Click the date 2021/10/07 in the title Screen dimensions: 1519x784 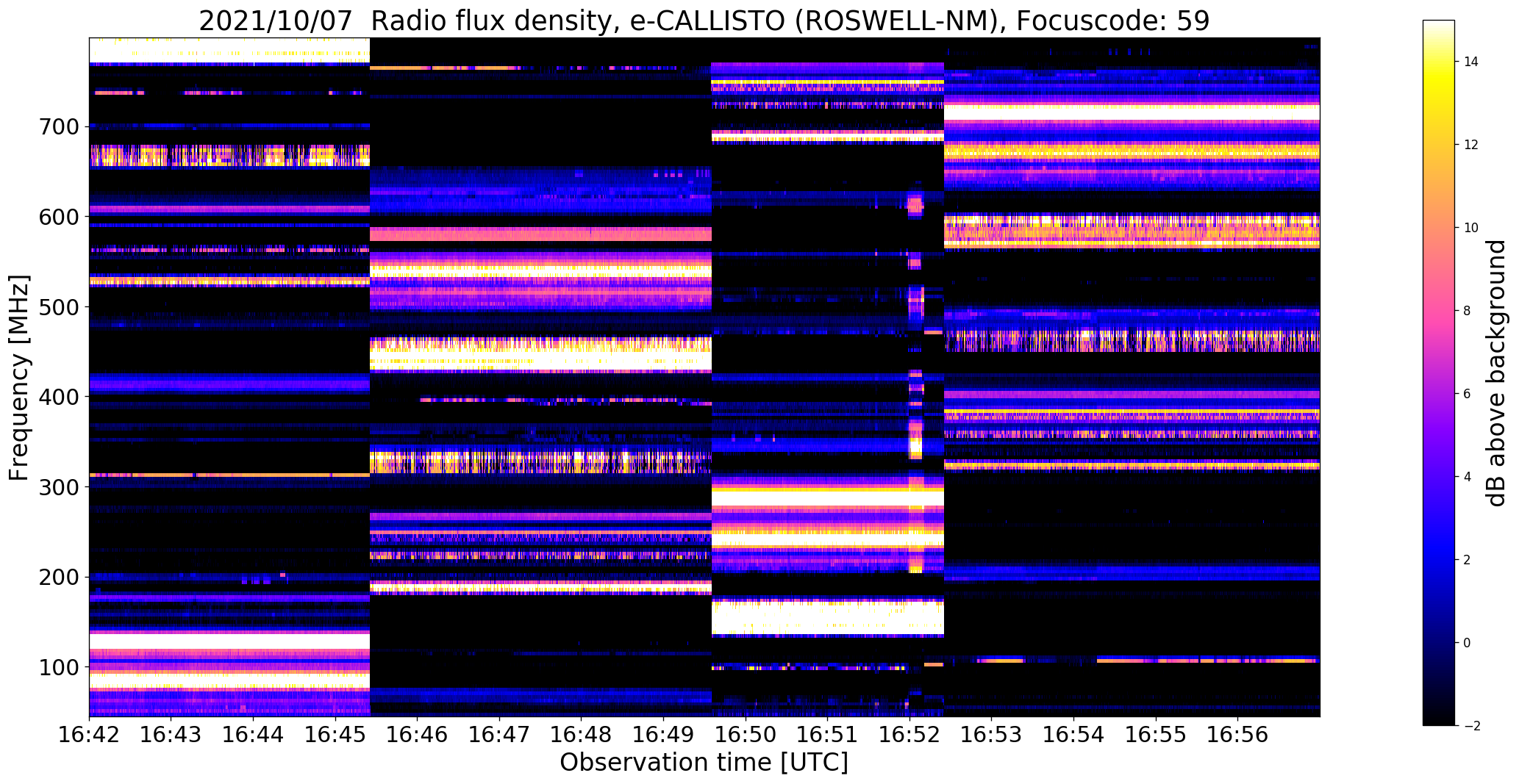click(x=276, y=21)
